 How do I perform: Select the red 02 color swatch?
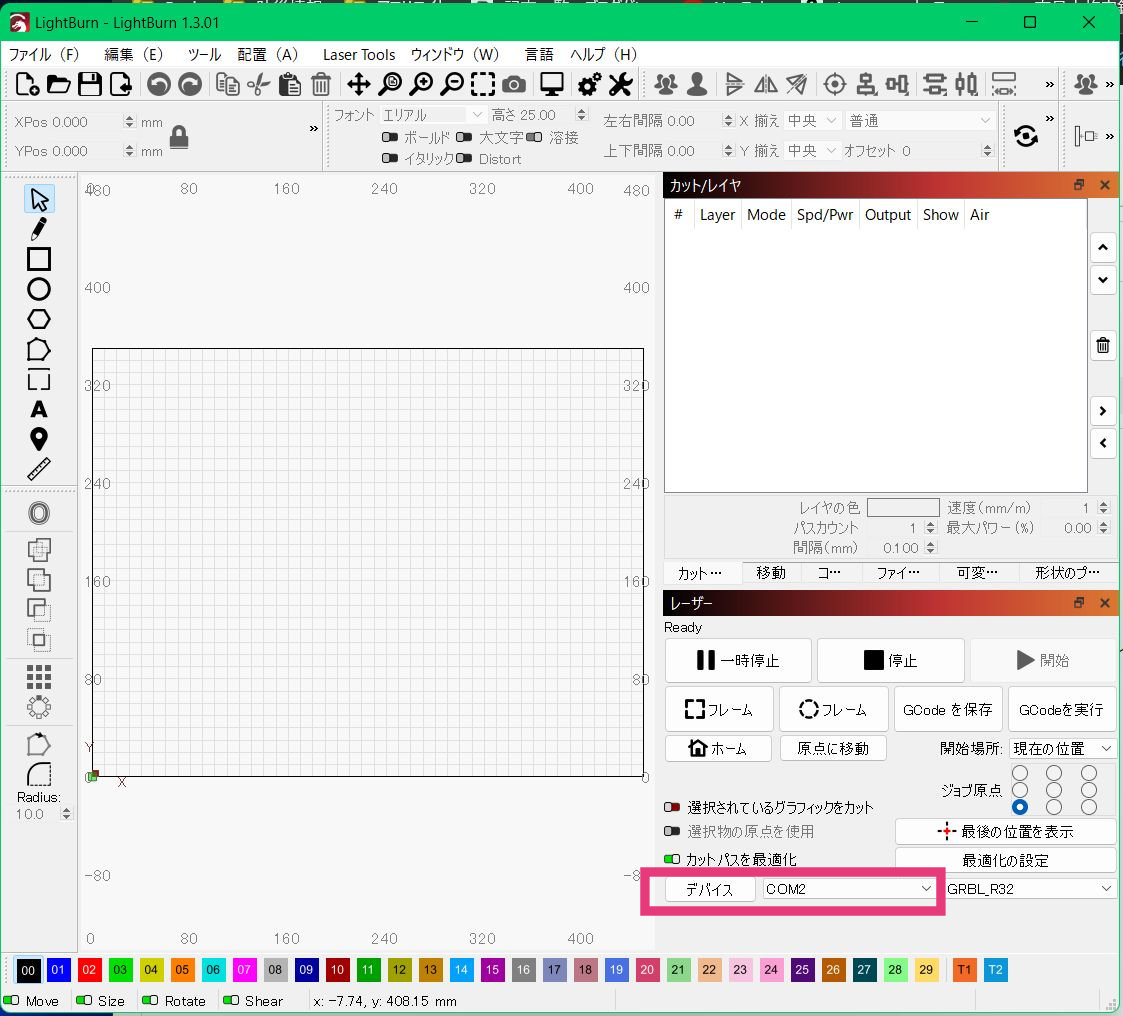pos(89,969)
